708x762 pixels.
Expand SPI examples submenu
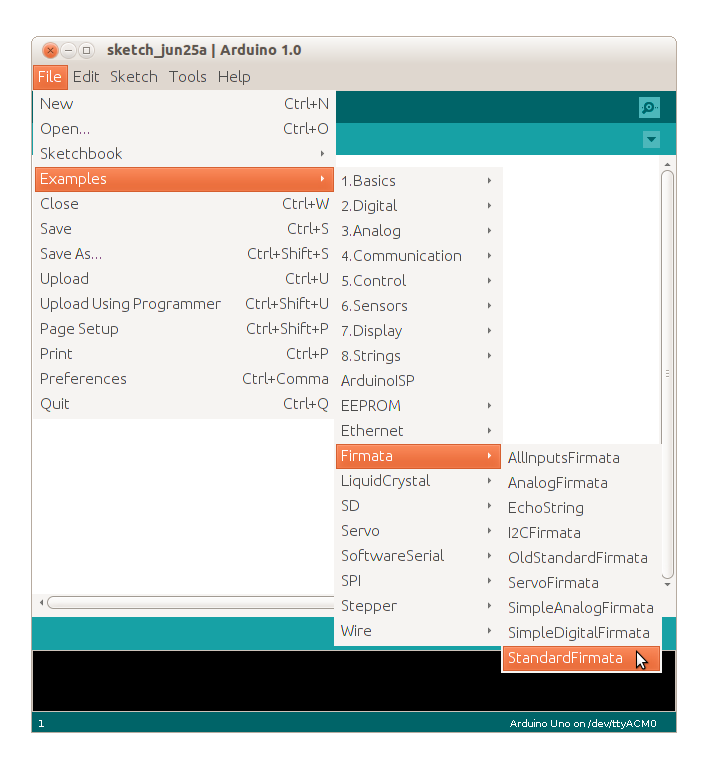click(418, 581)
